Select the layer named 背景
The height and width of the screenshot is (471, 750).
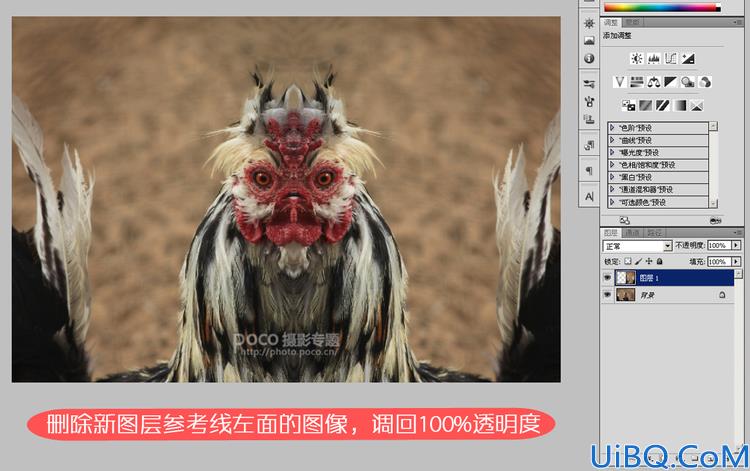[x=647, y=296]
